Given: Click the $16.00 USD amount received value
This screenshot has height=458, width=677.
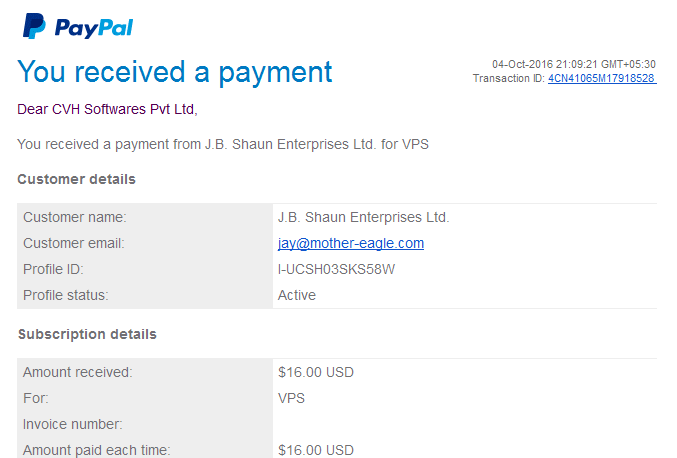Looking at the screenshot, I should [x=316, y=372].
